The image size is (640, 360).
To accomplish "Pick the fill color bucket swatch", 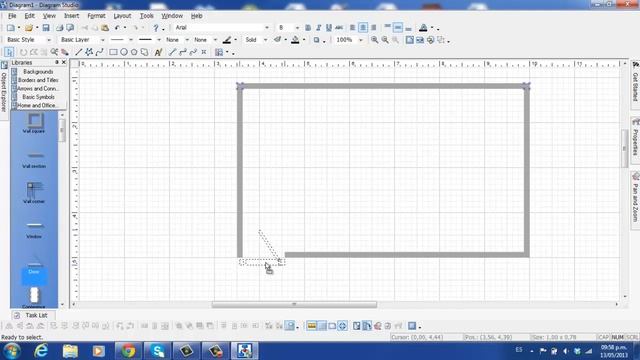I will tap(295, 40).
